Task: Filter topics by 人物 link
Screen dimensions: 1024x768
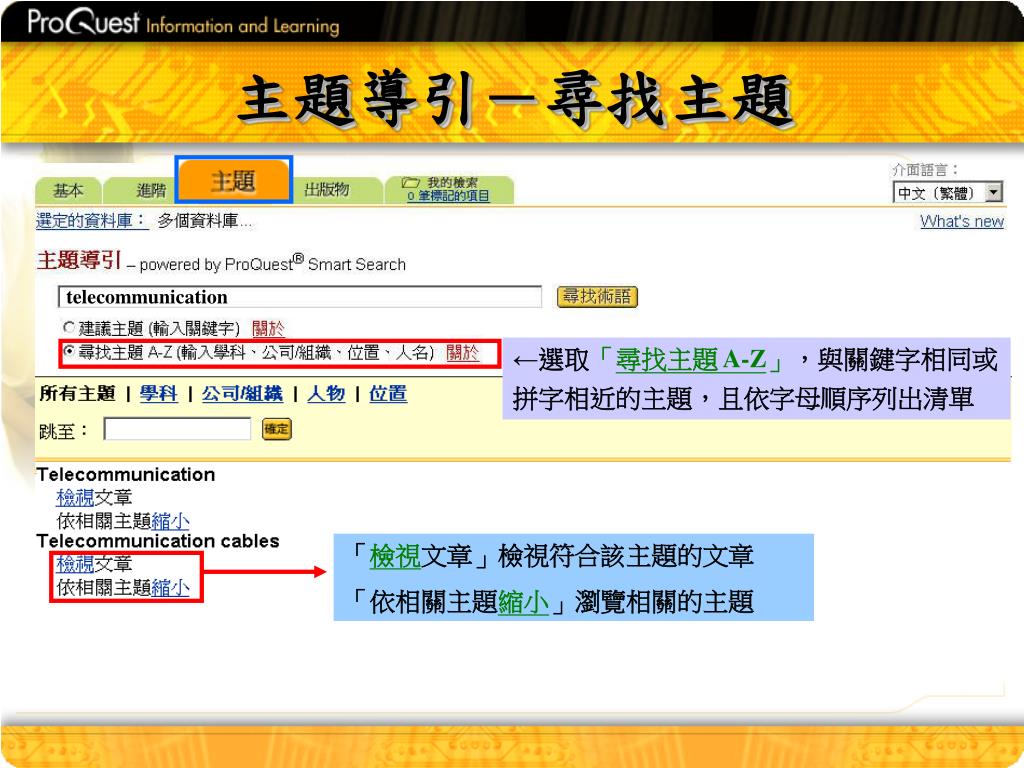Action: click(326, 393)
